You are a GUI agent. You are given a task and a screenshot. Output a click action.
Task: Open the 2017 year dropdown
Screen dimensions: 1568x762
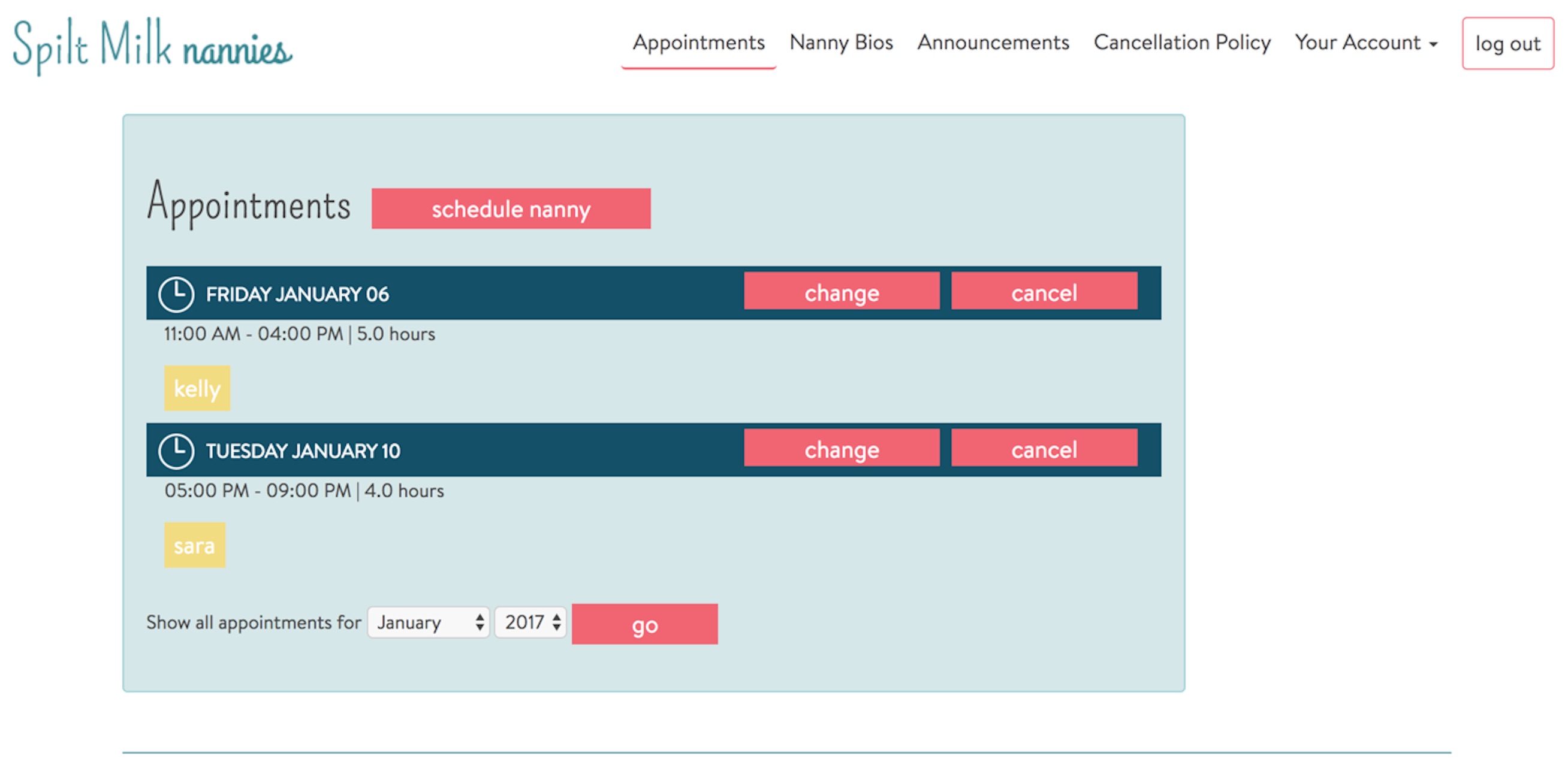pyautogui.click(x=530, y=622)
